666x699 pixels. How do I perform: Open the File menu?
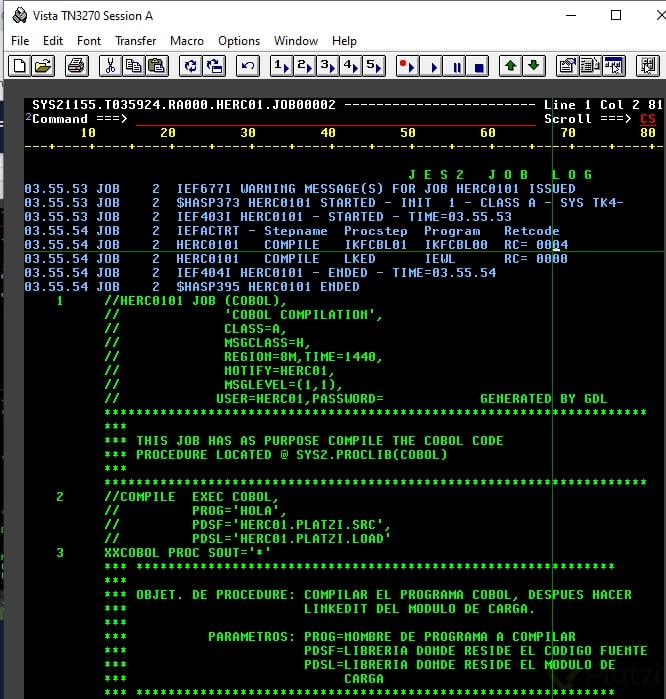[x=20, y=41]
